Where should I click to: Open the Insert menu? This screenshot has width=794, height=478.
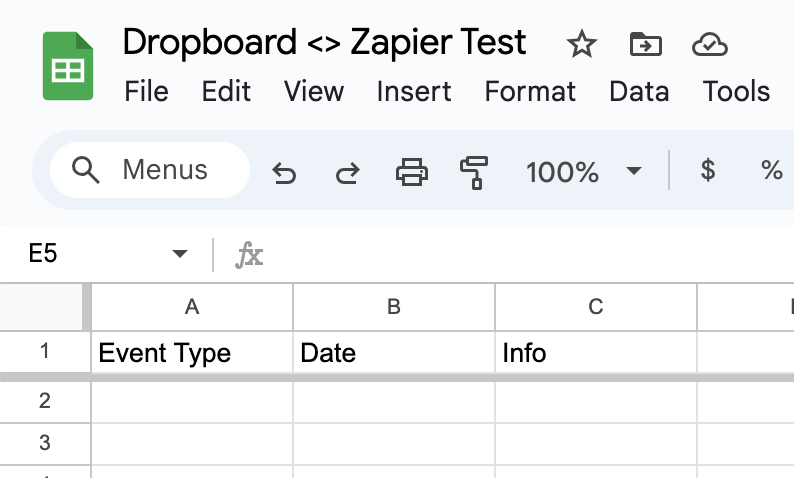coord(414,92)
